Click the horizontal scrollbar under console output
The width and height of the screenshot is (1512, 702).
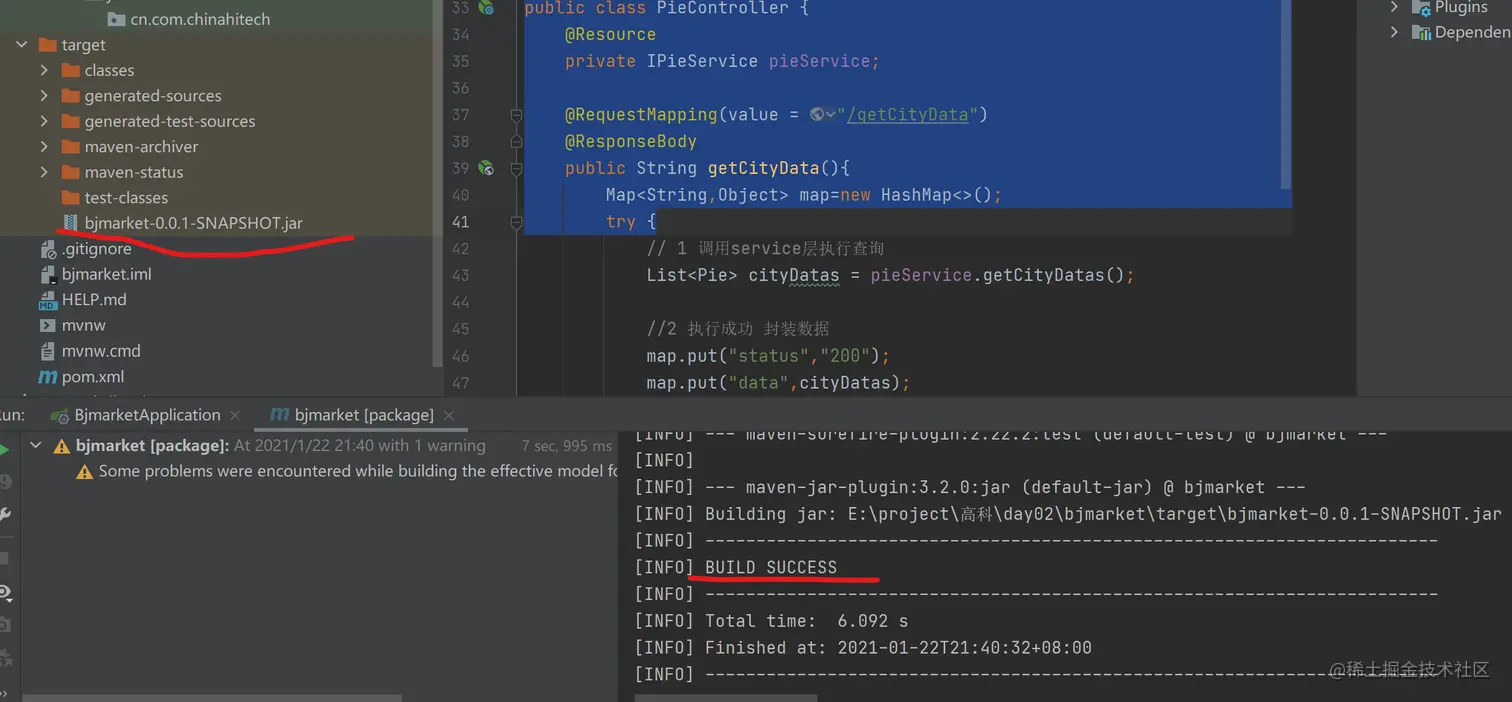point(725,698)
